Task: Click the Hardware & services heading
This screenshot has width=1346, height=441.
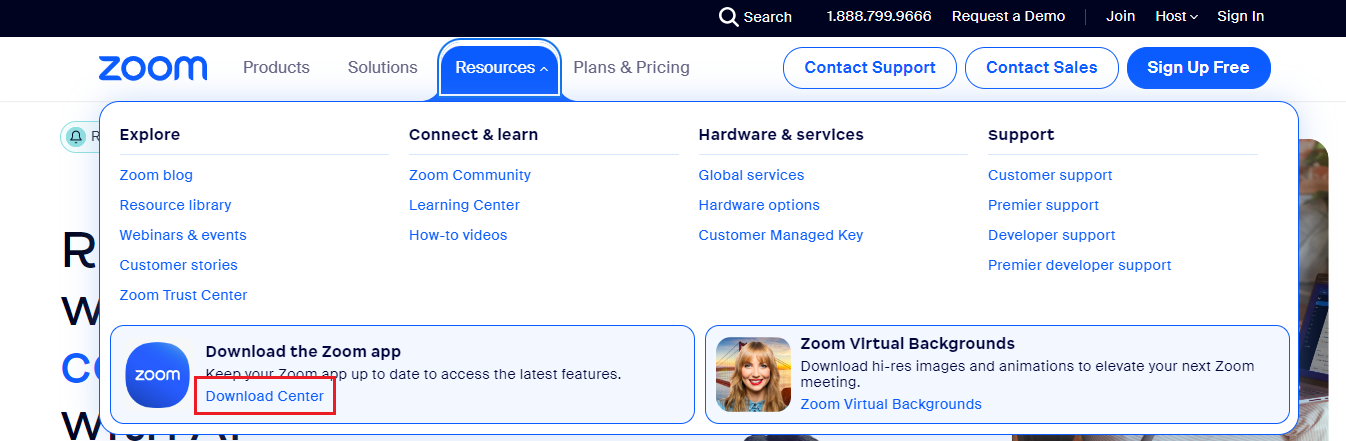Action: (781, 134)
